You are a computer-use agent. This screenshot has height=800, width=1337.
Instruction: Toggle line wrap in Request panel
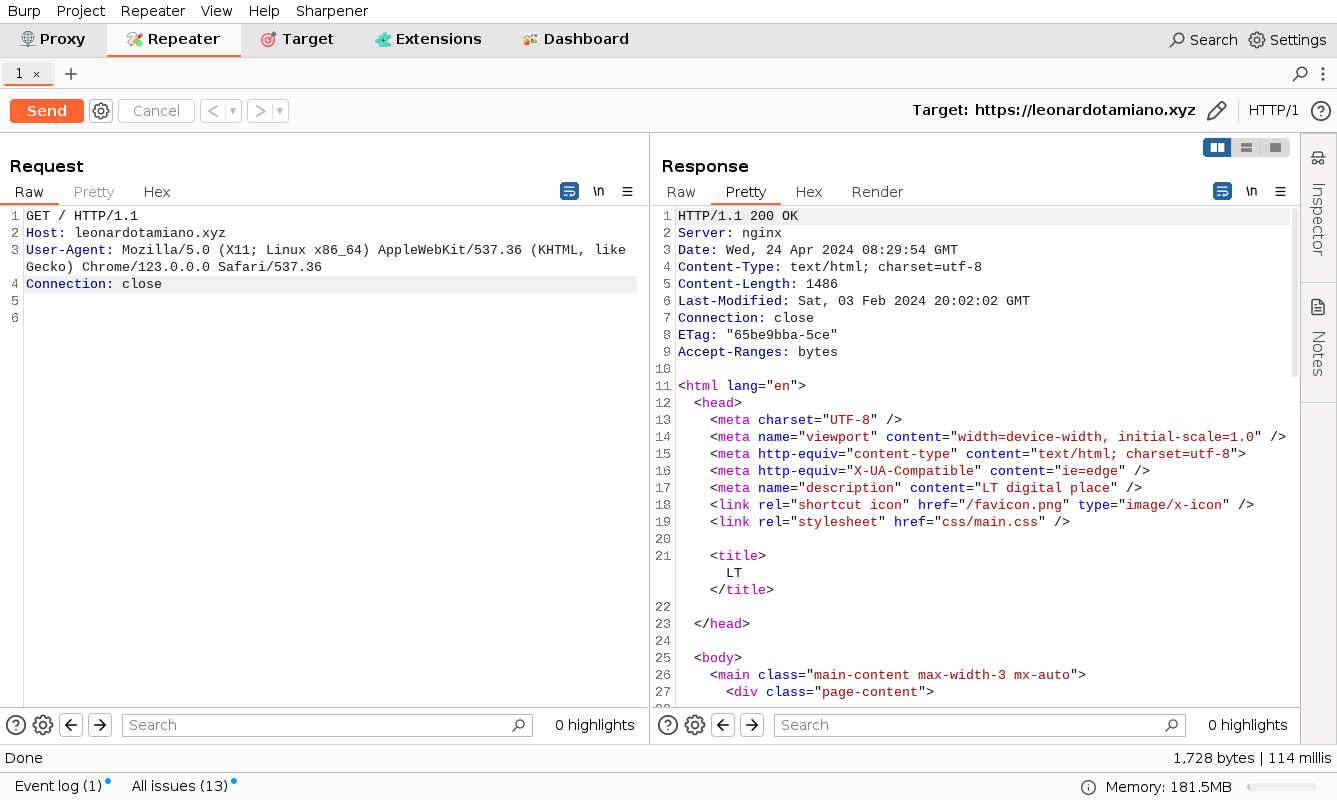pyautogui.click(x=569, y=191)
